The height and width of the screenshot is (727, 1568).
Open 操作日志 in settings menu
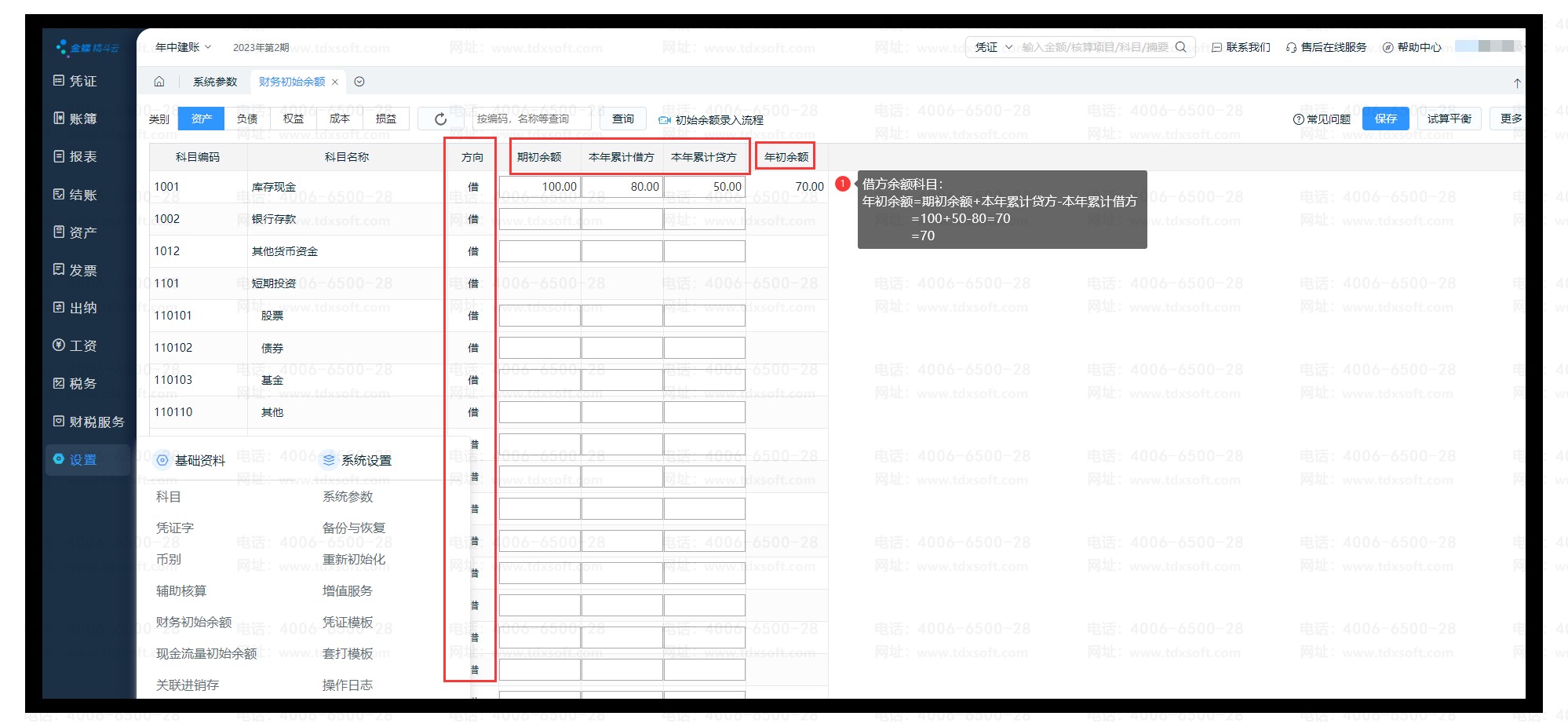click(x=348, y=685)
